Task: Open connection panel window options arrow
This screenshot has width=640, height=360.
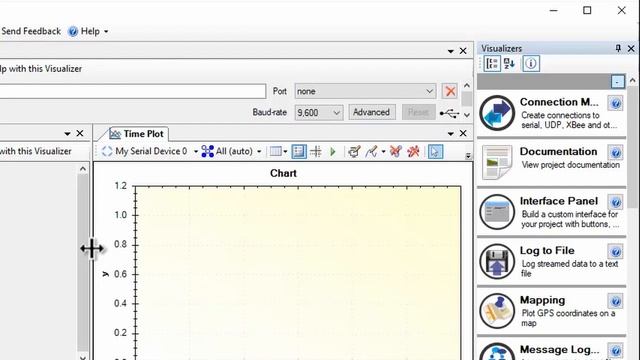Action: pos(451,51)
